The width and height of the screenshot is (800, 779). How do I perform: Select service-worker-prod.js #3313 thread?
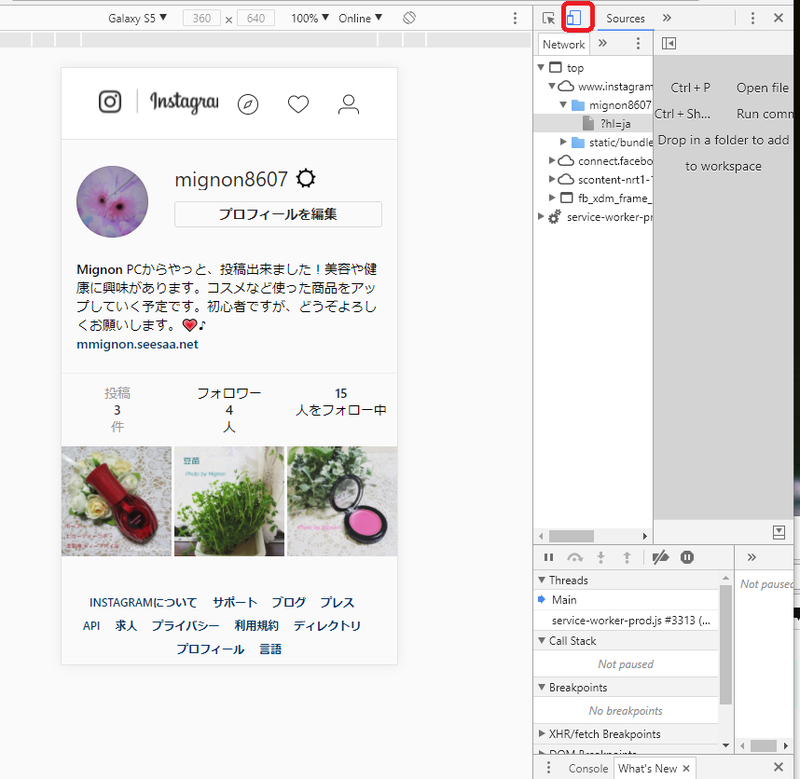627,620
